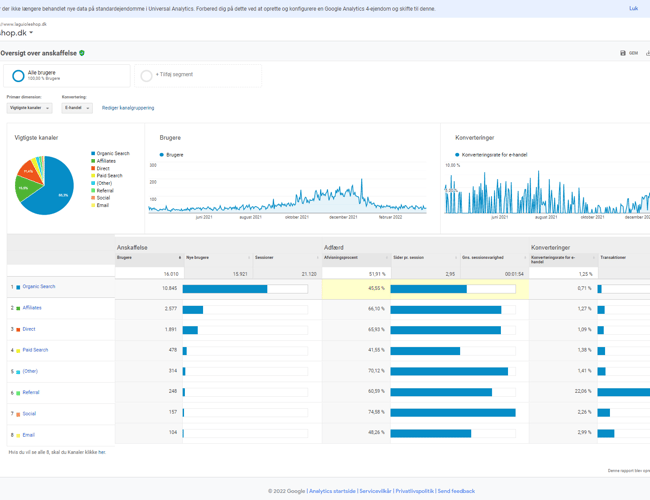Add a segment via Tilføj segment
The width and height of the screenshot is (650, 500).
174,75
